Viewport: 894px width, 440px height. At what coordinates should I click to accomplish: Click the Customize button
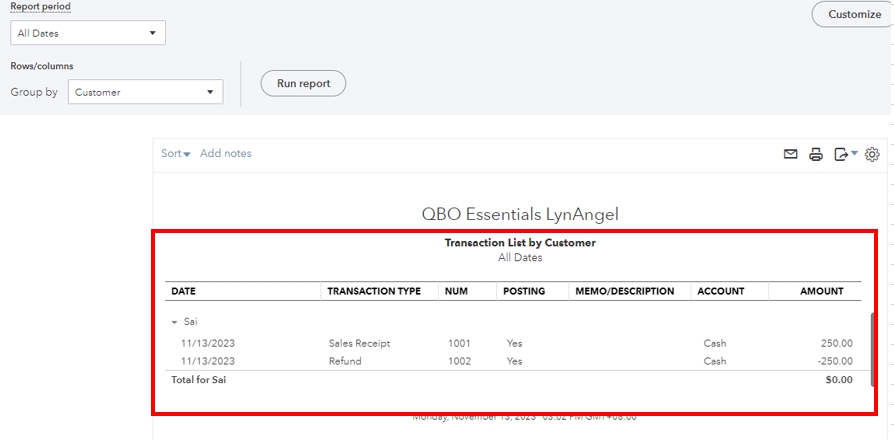point(854,14)
